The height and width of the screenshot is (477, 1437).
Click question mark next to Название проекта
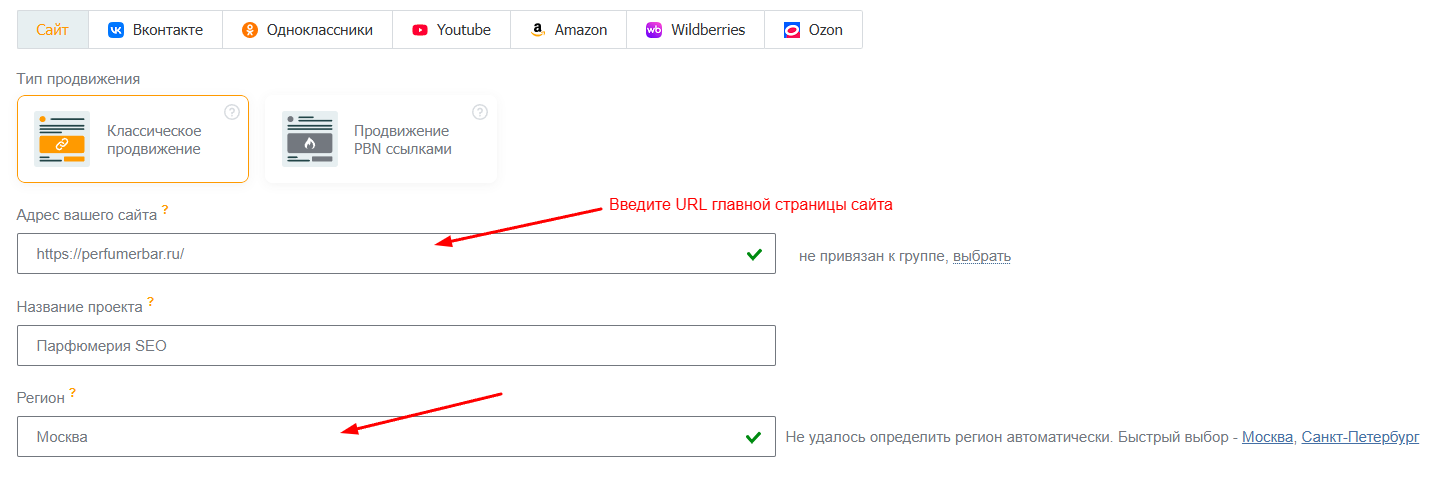pyautogui.click(x=151, y=301)
